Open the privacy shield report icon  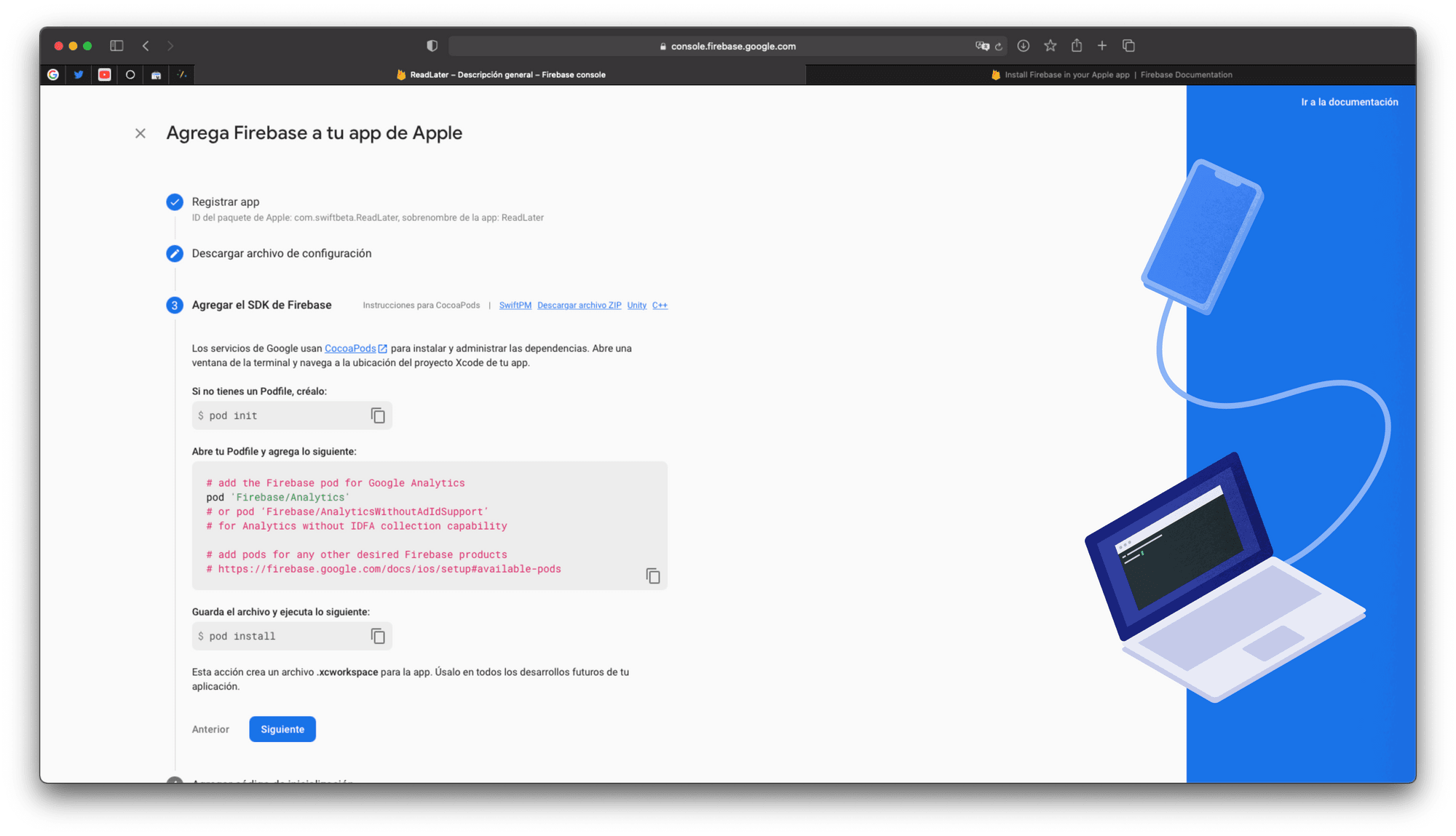[432, 46]
